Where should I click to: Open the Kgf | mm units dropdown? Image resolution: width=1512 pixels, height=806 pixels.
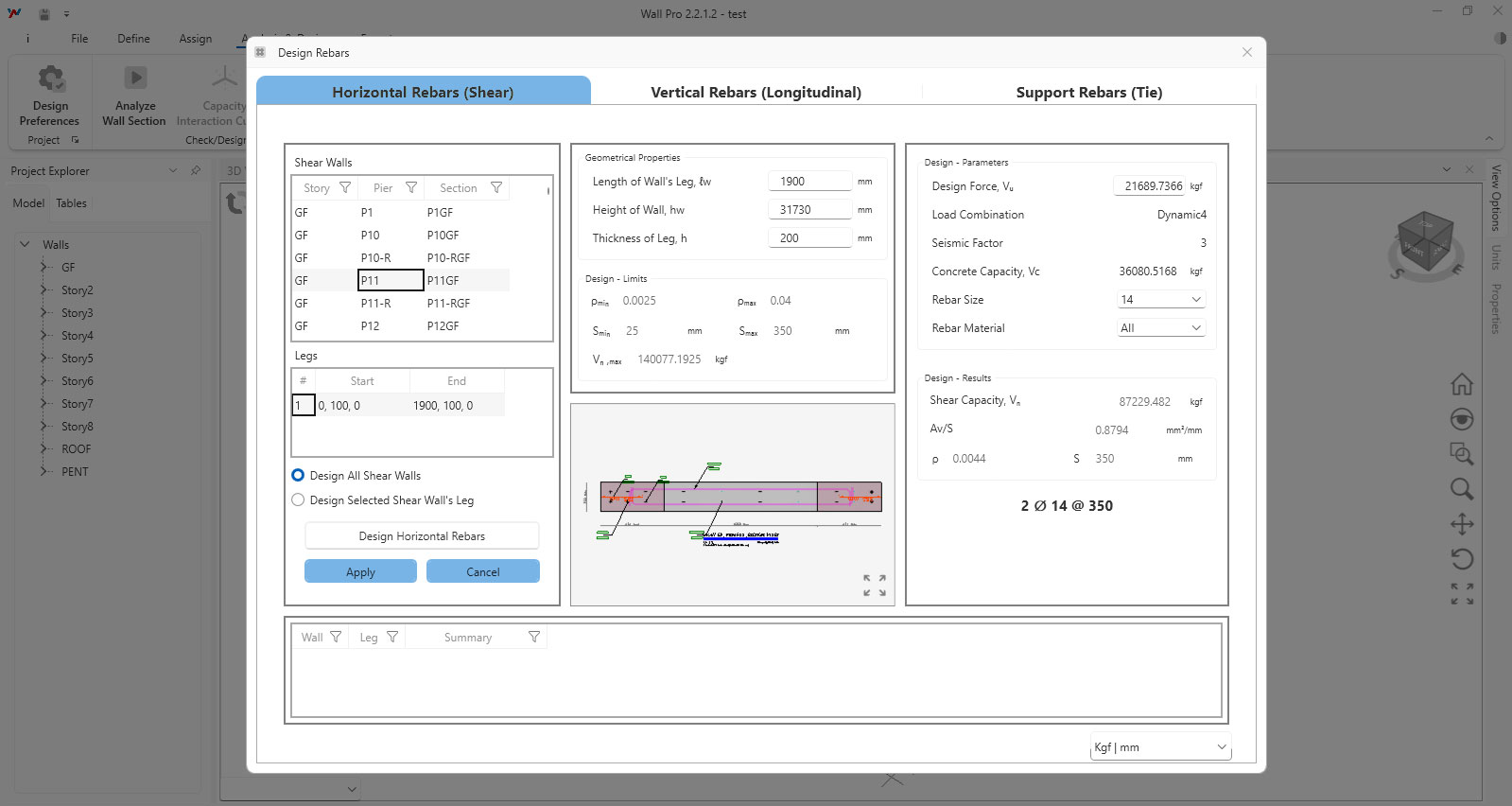tap(1160, 747)
